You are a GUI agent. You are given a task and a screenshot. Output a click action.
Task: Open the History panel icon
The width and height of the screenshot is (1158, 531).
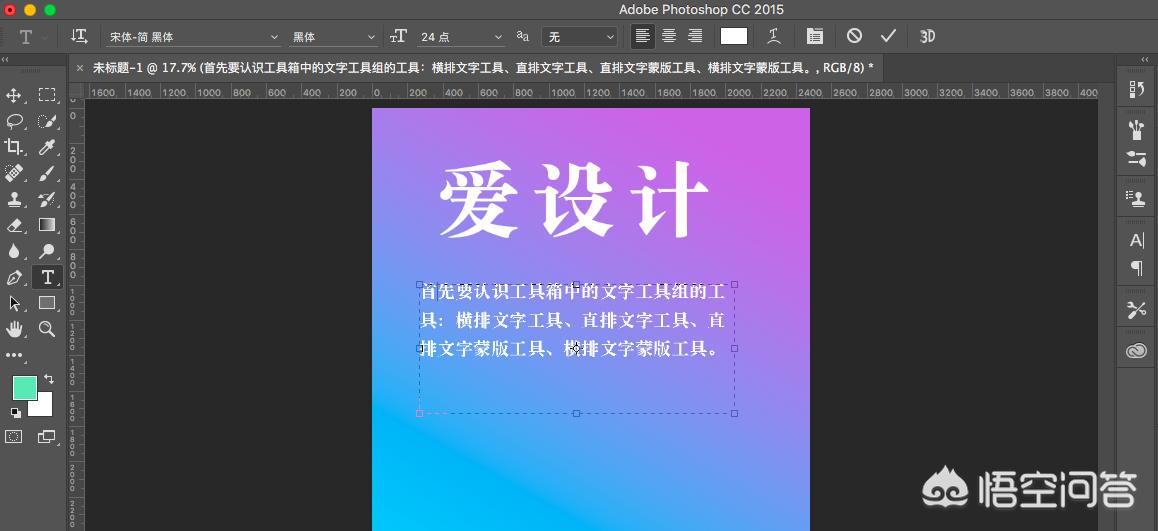1137,90
